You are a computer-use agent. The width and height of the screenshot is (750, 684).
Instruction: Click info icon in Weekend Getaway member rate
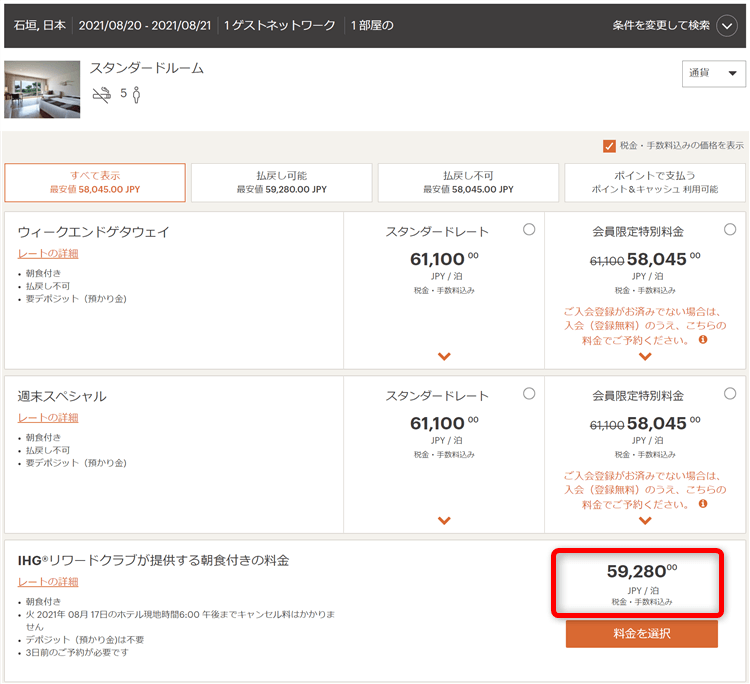click(x=703, y=340)
